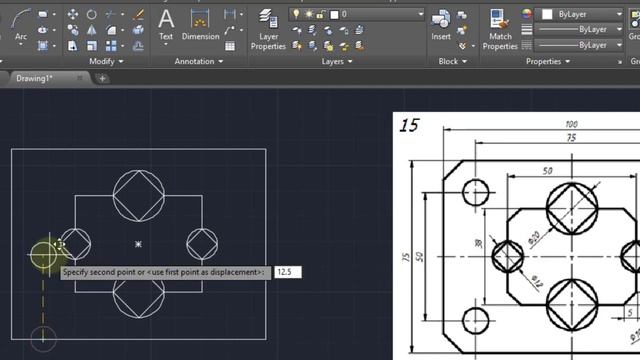Expand the Modify panel

pyautogui.click(x=106, y=61)
